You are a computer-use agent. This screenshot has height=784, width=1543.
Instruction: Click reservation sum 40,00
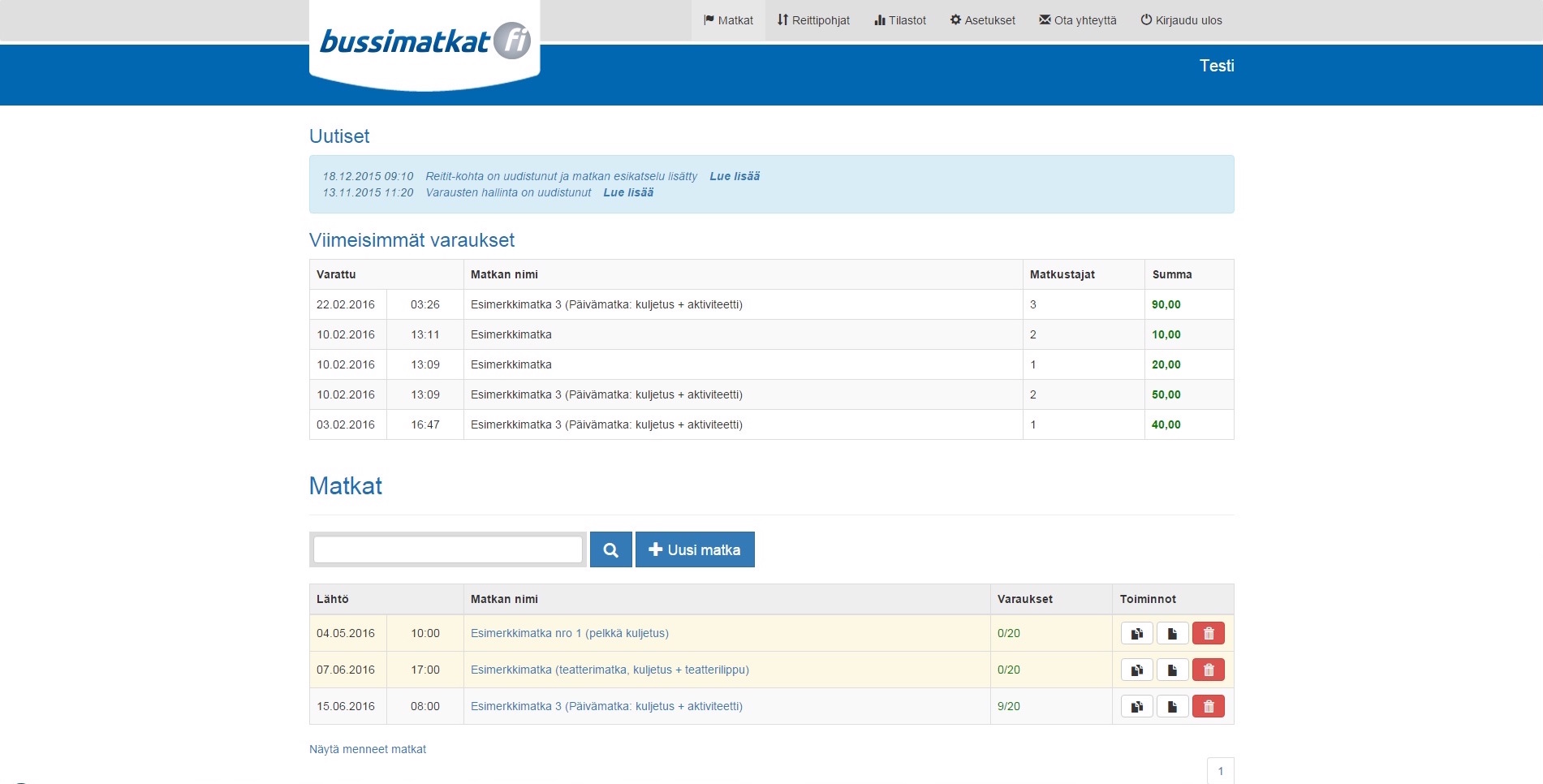tap(1166, 424)
